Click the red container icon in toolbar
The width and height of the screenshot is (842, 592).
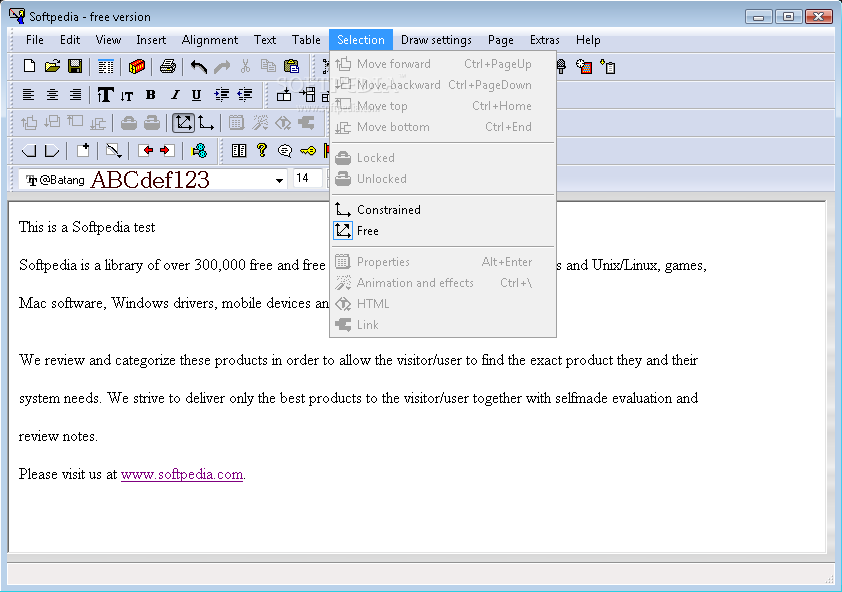point(137,66)
